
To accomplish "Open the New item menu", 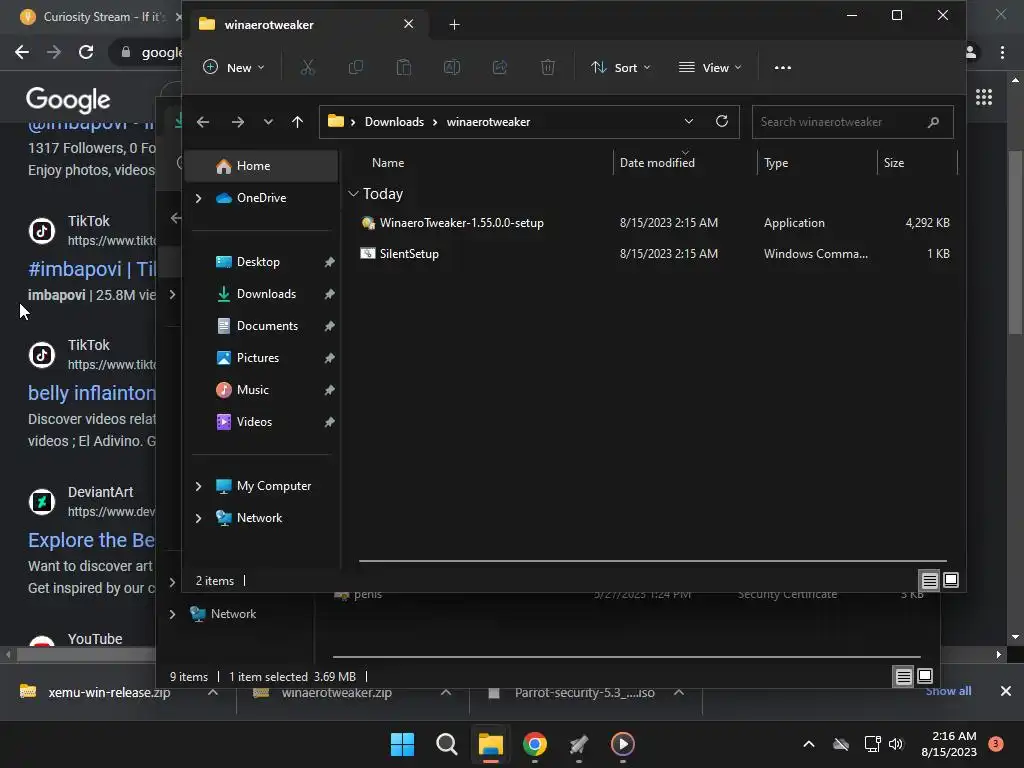I will [x=233, y=67].
